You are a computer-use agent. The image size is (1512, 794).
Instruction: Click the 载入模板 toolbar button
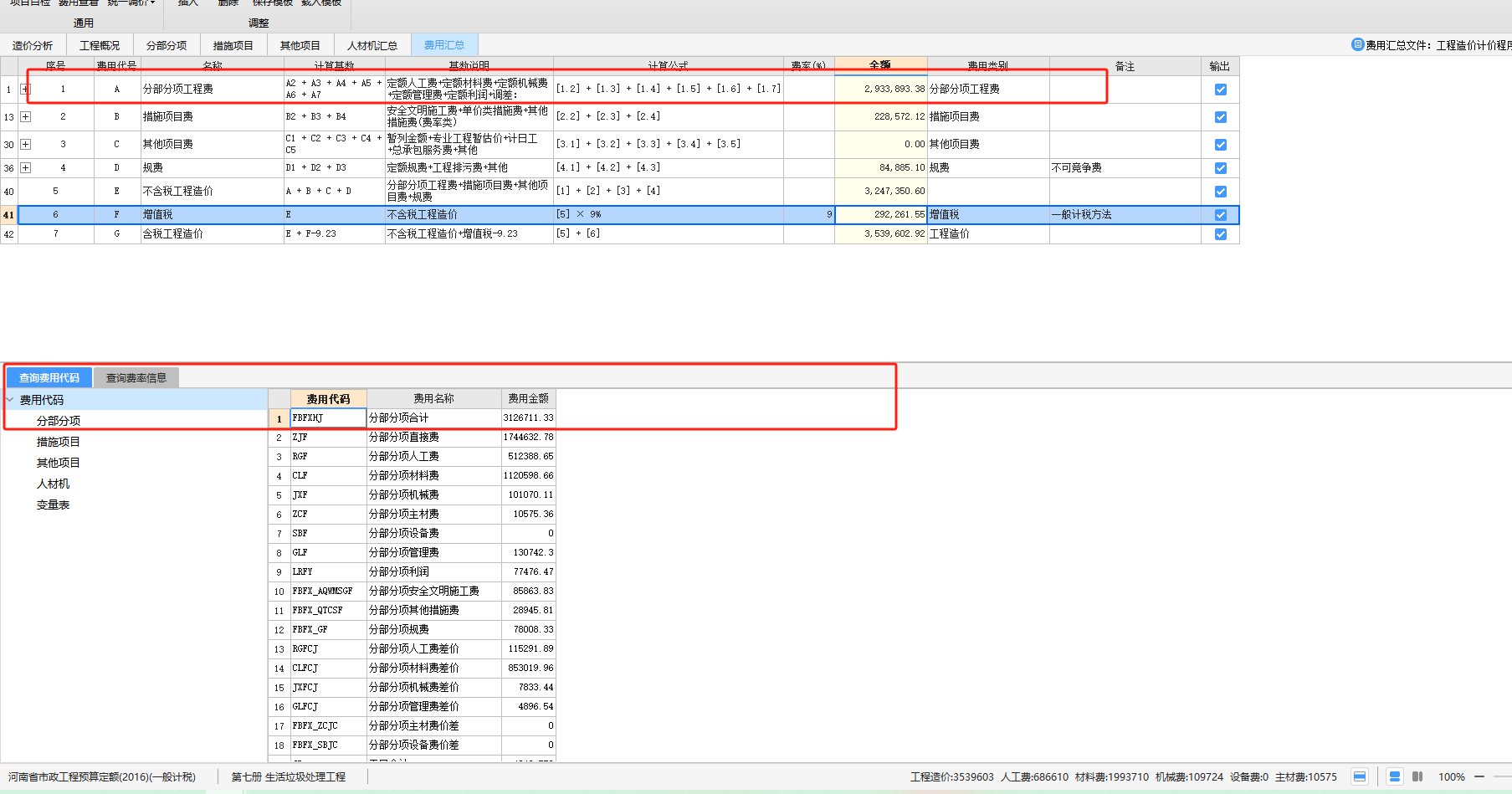point(321,3)
